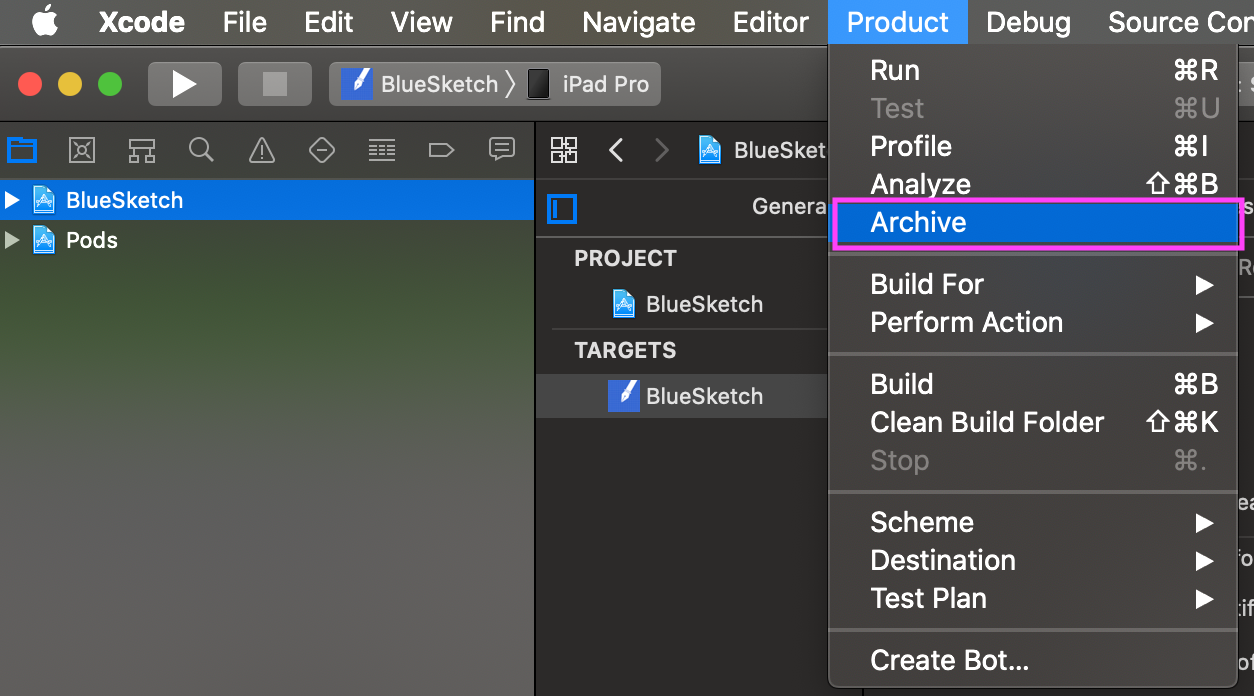Expand the BlueSketch project tree
The height and width of the screenshot is (696, 1254).
(13, 200)
